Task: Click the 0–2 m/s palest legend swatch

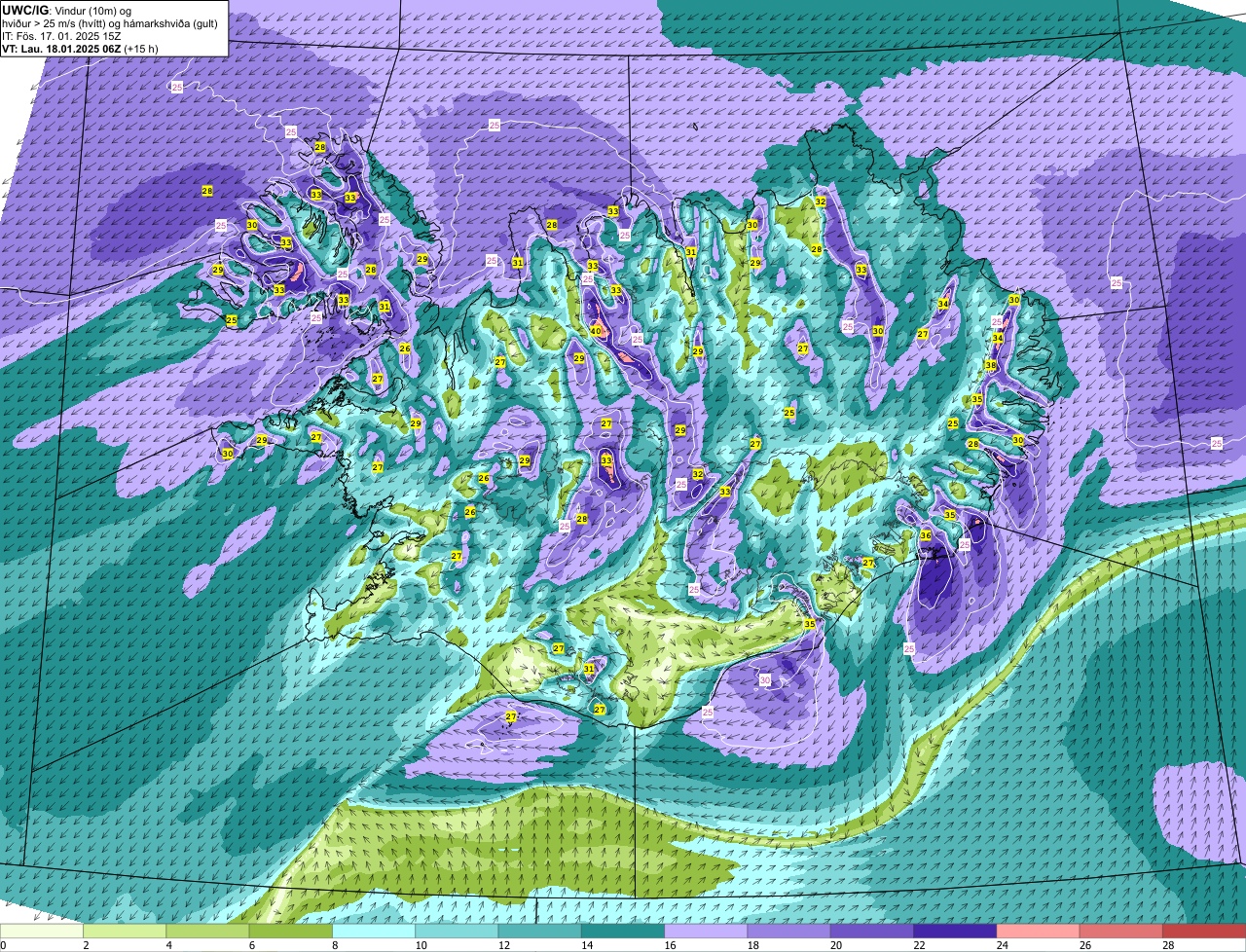Action: click(42, 931)
